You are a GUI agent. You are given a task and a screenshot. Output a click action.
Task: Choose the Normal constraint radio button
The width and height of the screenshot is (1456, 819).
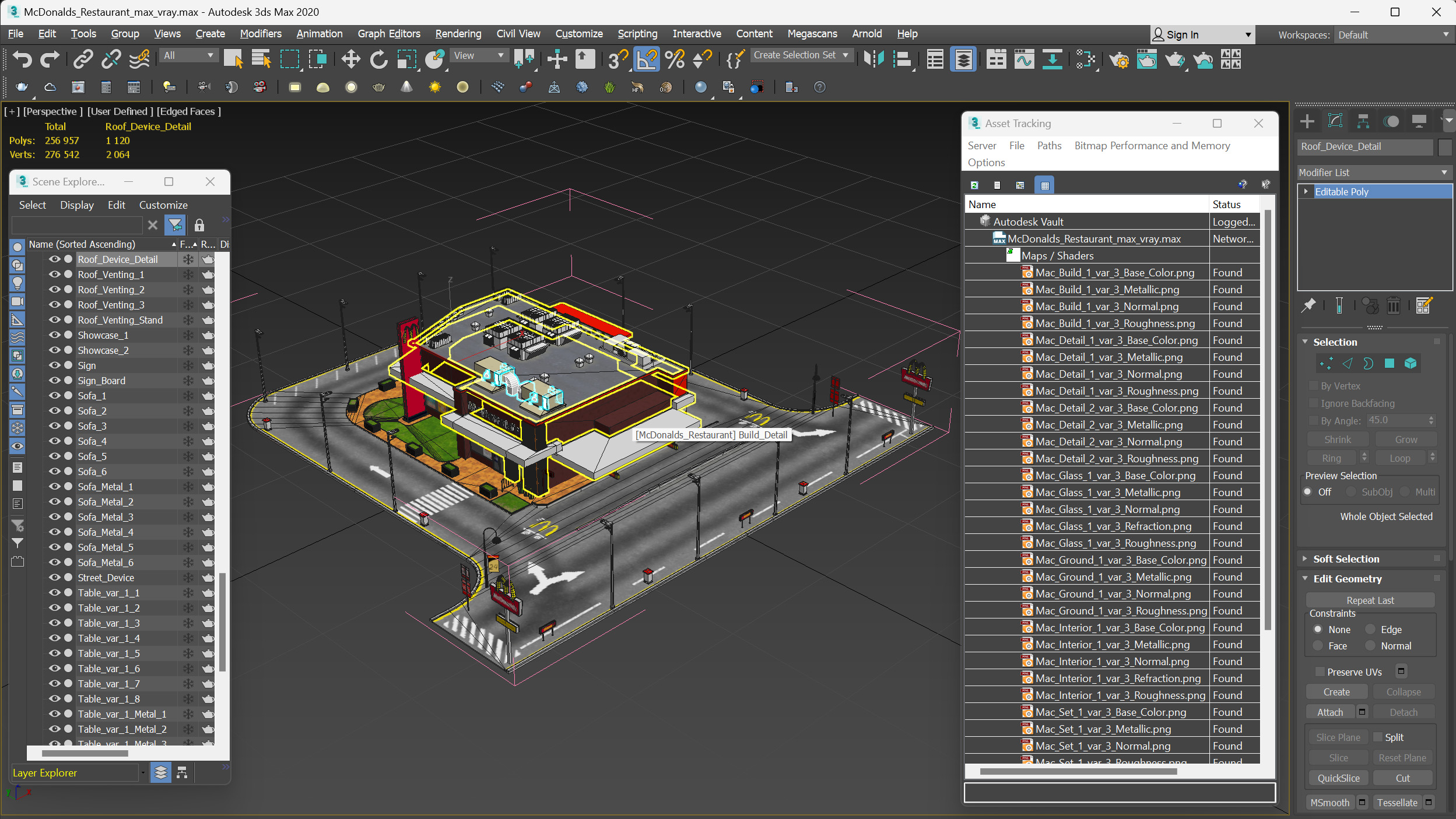tap(1370, 646)
